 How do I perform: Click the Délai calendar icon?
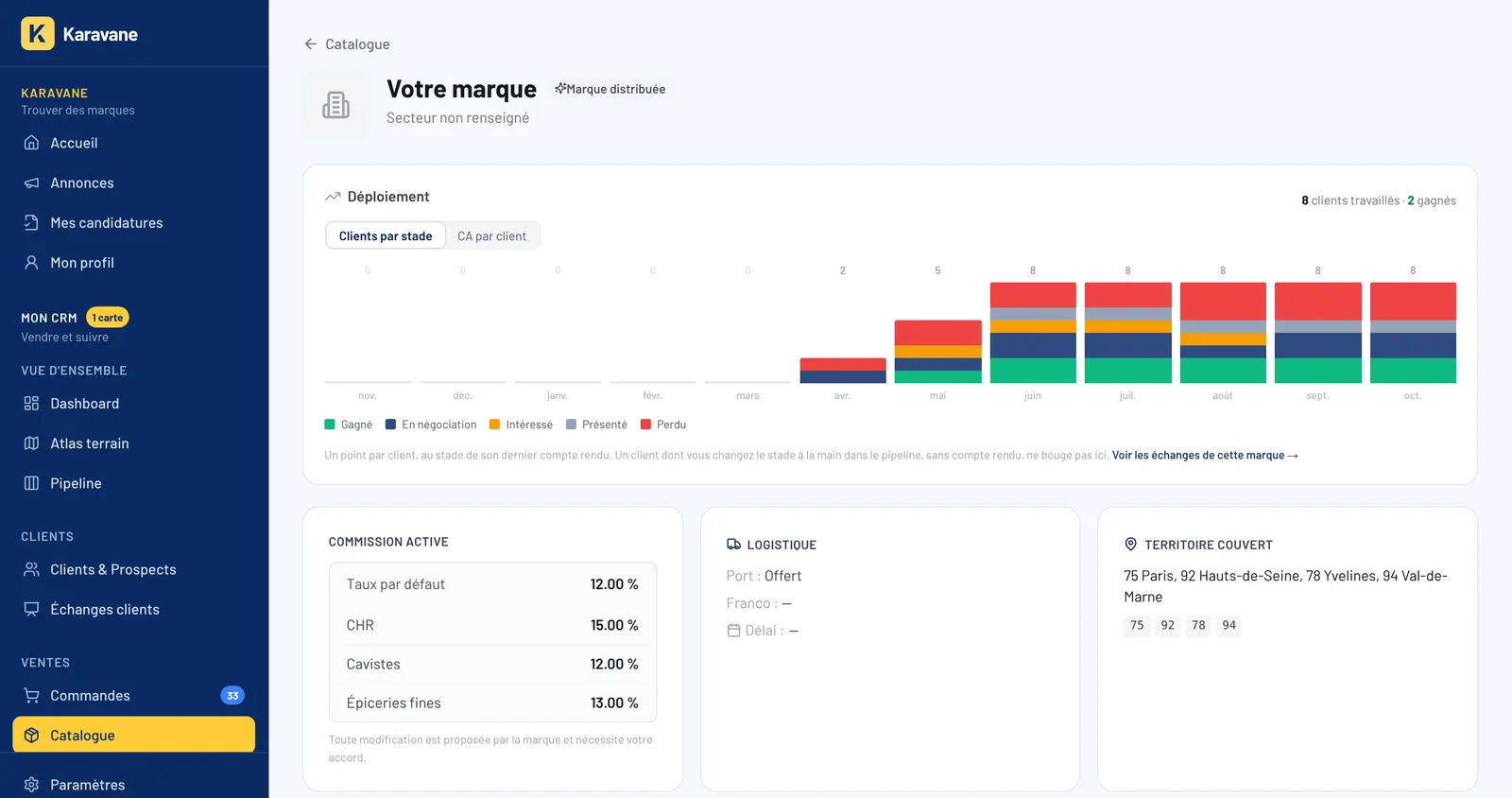[733, 631]
